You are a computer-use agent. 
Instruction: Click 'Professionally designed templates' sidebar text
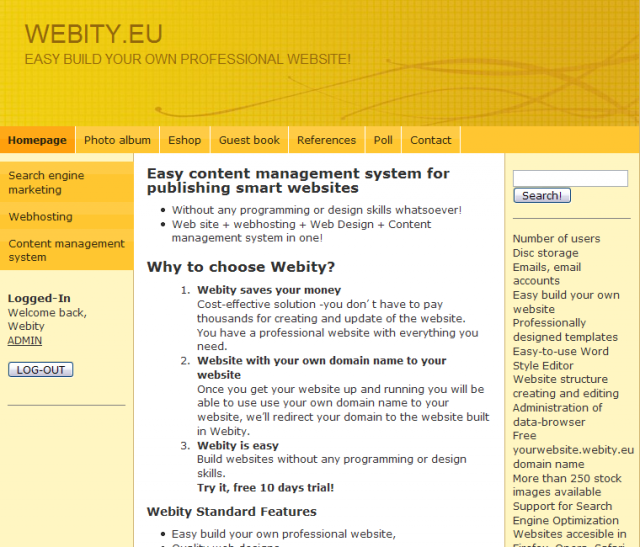[x=565, y=330]
